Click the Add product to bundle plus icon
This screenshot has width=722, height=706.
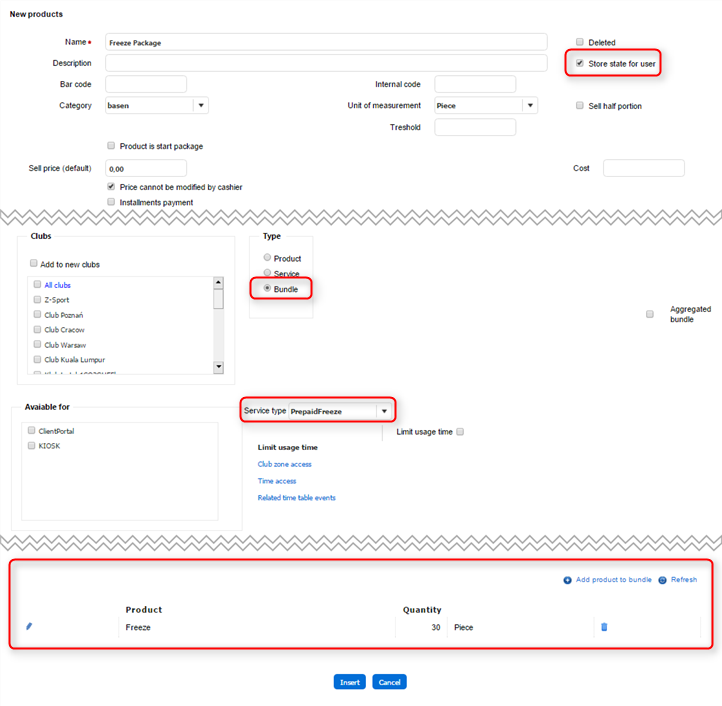(x=567, y=580)
